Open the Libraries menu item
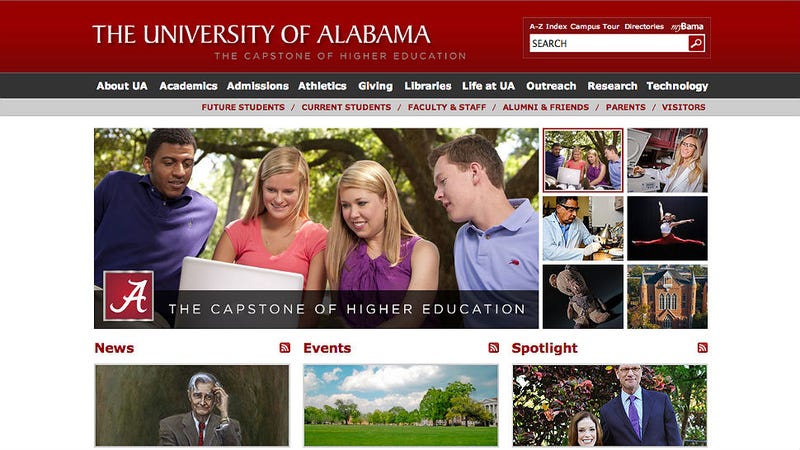The height and width of the screenshot is (450, 800). pos(428,86)
